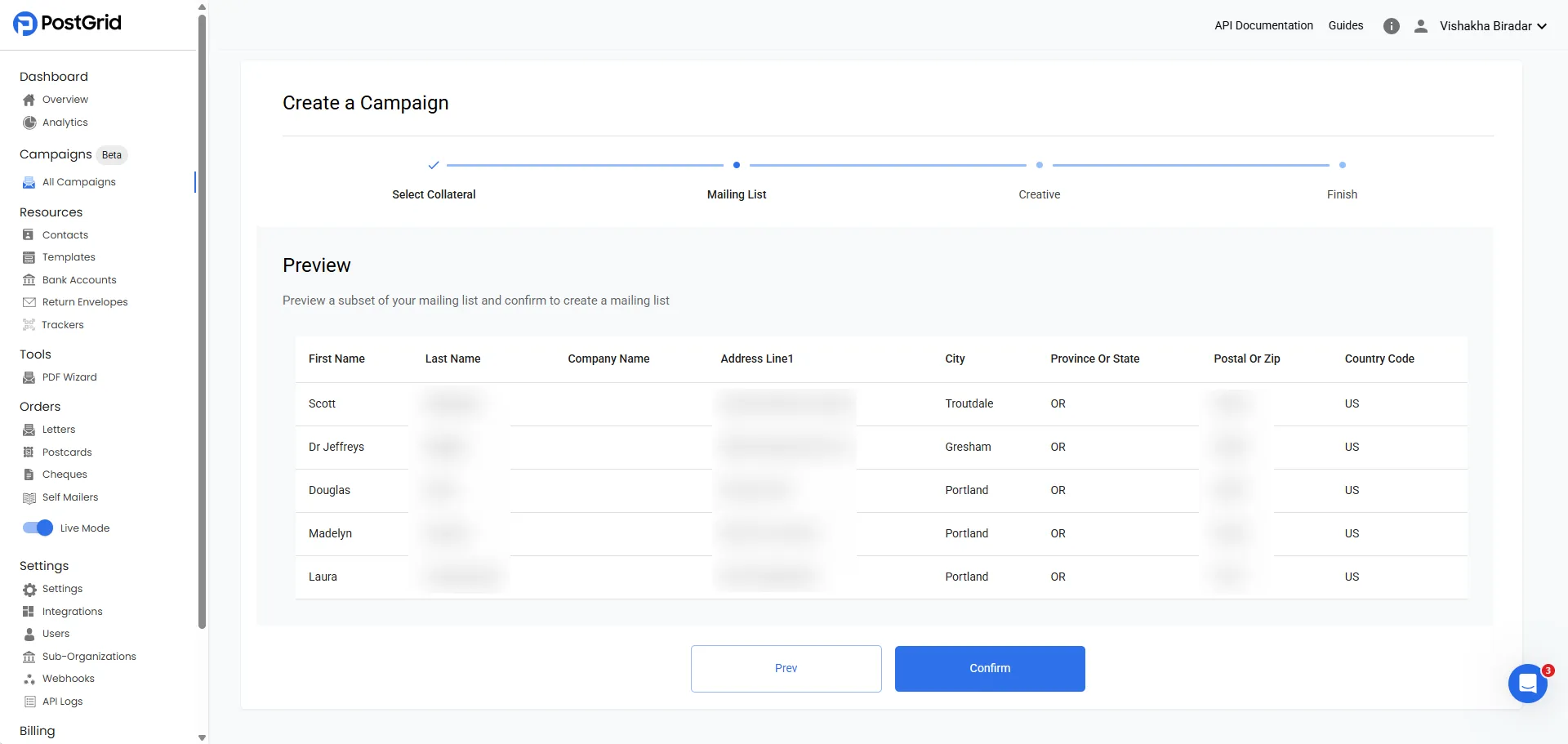Open the Guides menu item
This screenshot has height=744, width=1568.
click(1345, 25)
